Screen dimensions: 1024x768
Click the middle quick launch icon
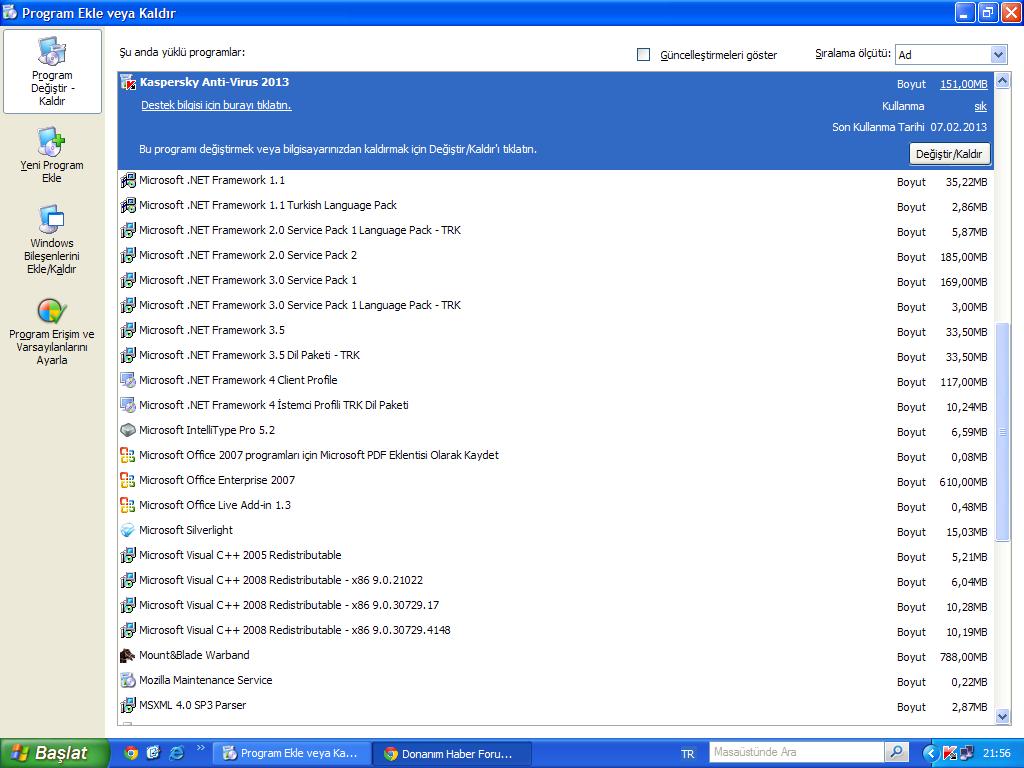153,753
